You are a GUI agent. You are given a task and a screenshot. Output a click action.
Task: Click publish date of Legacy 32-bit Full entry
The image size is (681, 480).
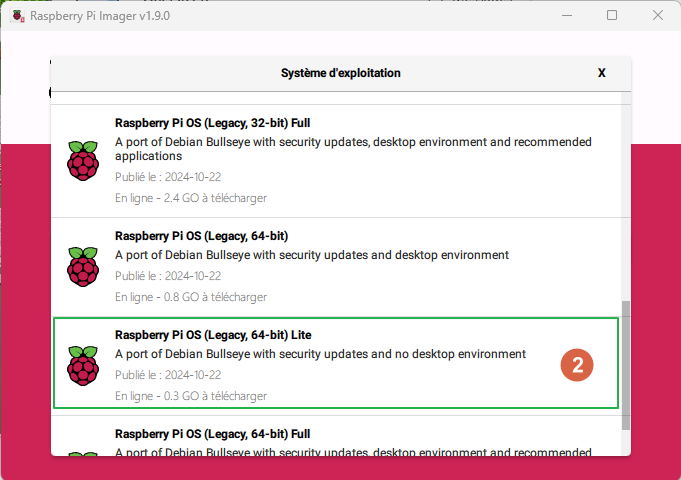(168, 177)
